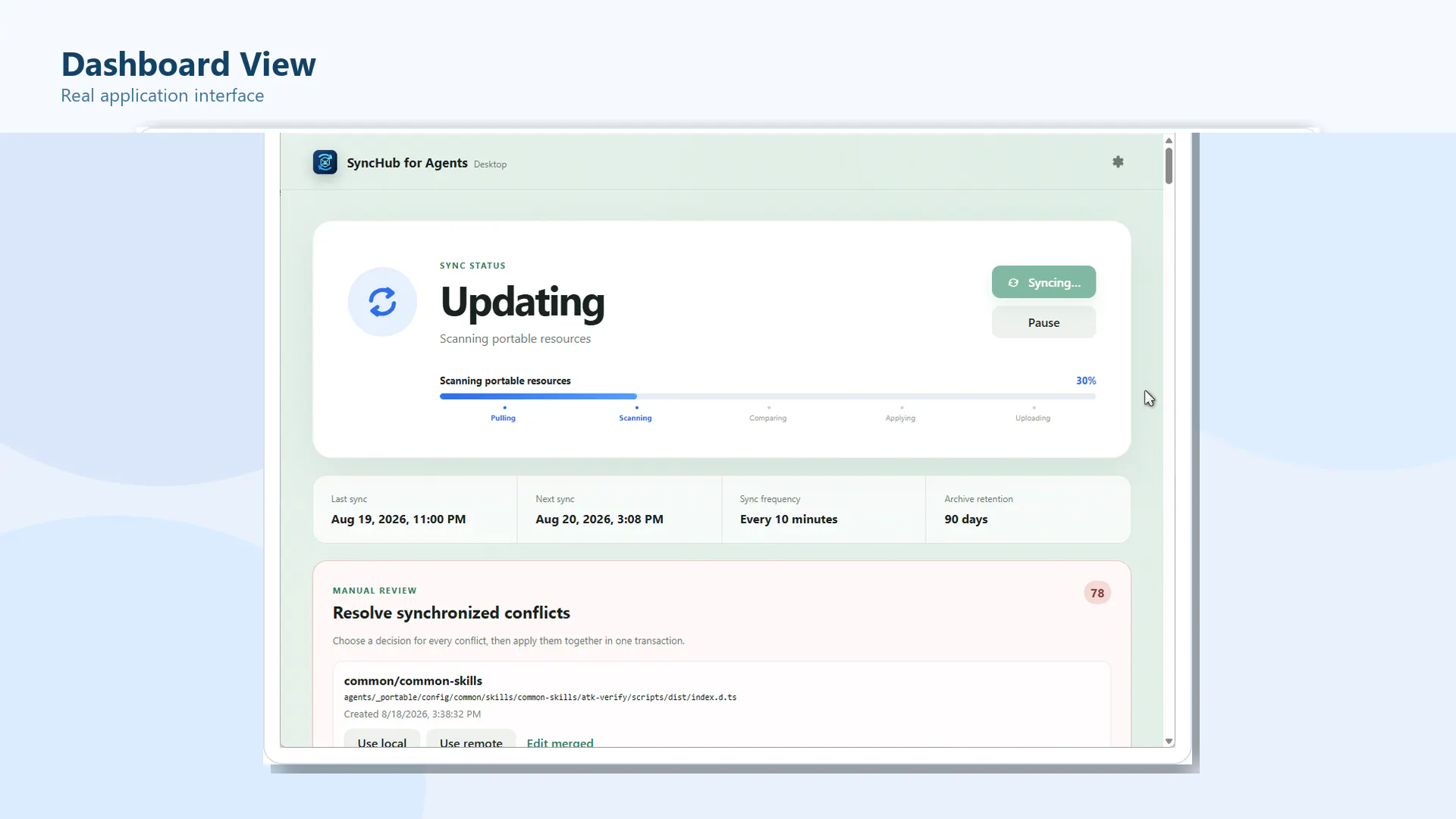
Task: Click the Next sync value Aug 20, 2026, 3:08 PM
Action: 599,519
